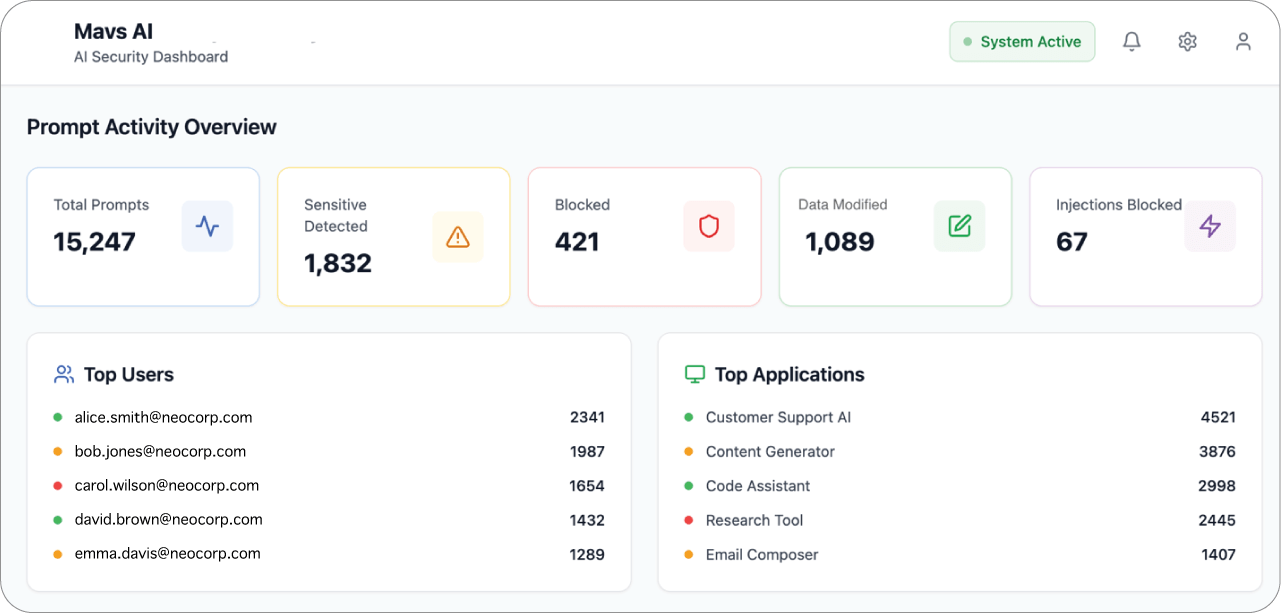Viewport: 1281px width, 614px height.
Task: Click the Total Prompts activity pulse icon
Action: 207,226
